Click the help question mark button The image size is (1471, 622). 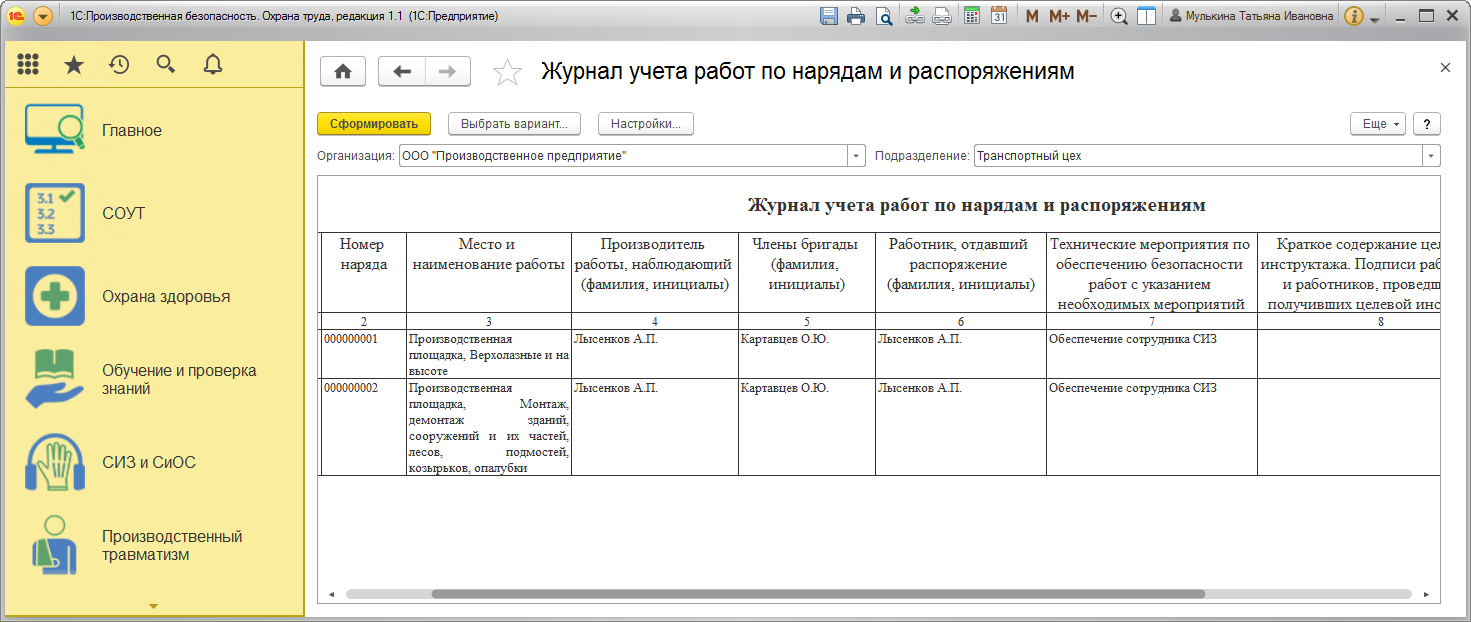(x=1427, y=124)
